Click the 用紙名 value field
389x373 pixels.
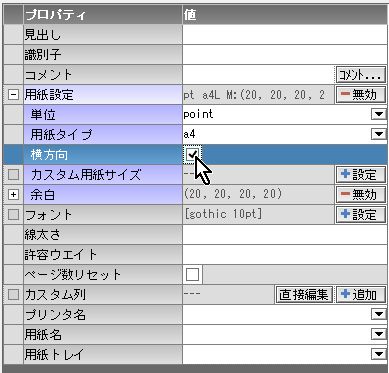(x=277, y=334)
